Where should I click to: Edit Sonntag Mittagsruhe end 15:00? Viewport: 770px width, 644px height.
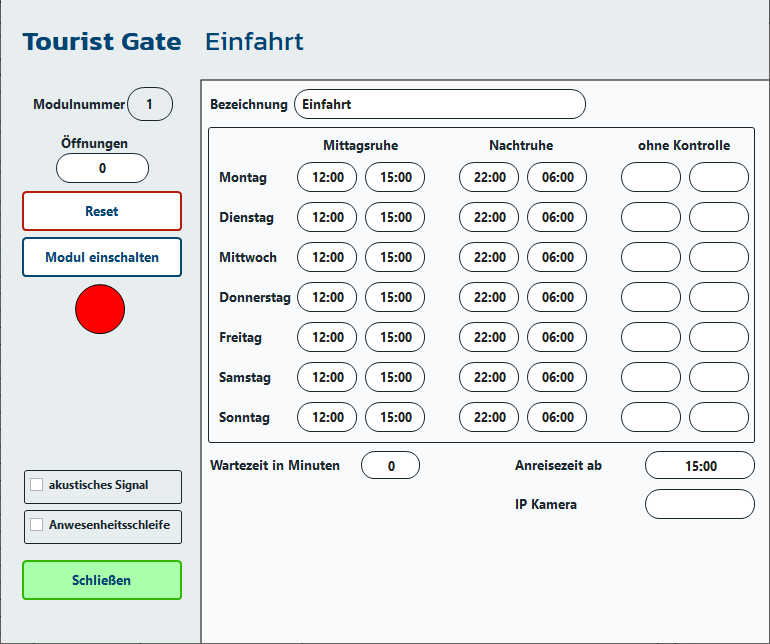tap(395, 417)
